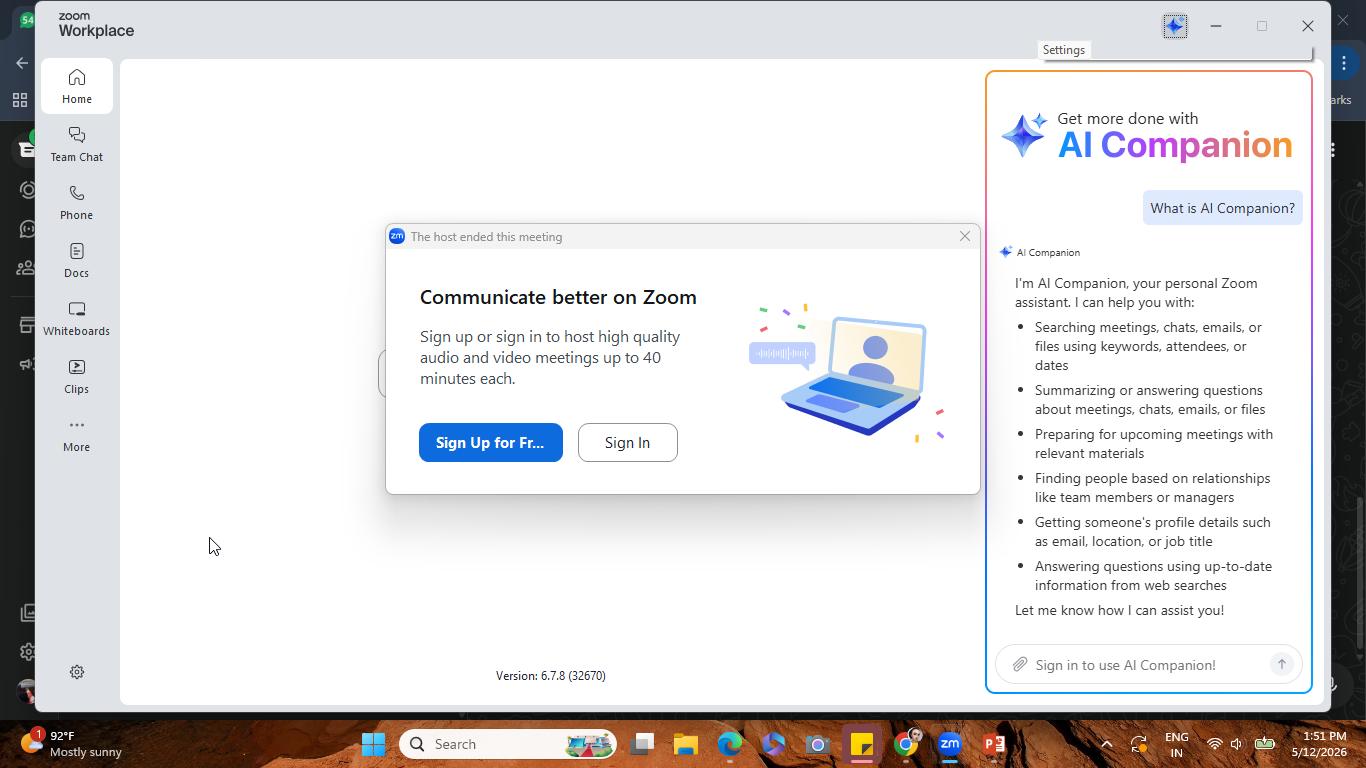Open Sticky Notes from taskbar

point(862,744)
